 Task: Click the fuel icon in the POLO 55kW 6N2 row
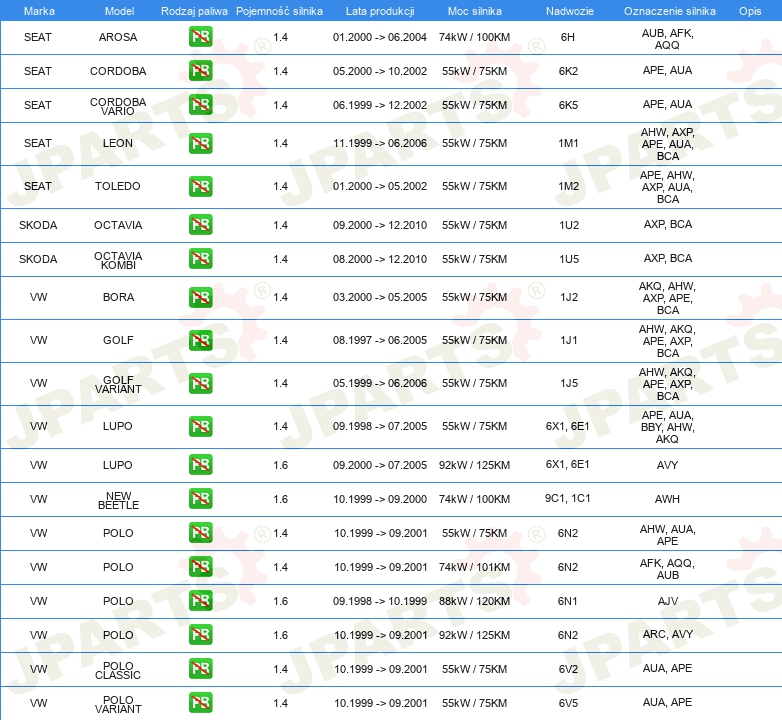[200, 533]
